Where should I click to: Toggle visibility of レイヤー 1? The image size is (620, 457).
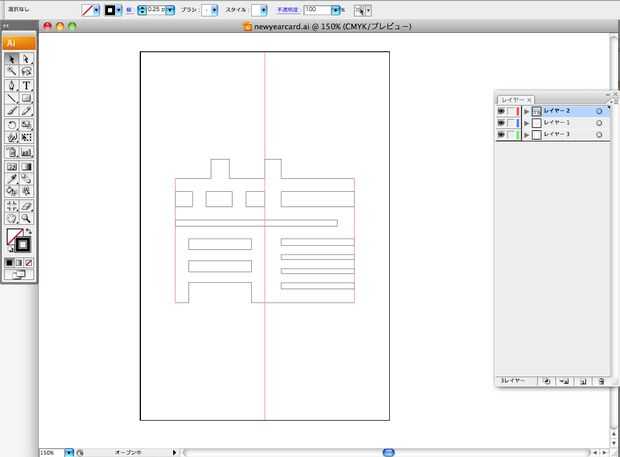tap(501, 122)
